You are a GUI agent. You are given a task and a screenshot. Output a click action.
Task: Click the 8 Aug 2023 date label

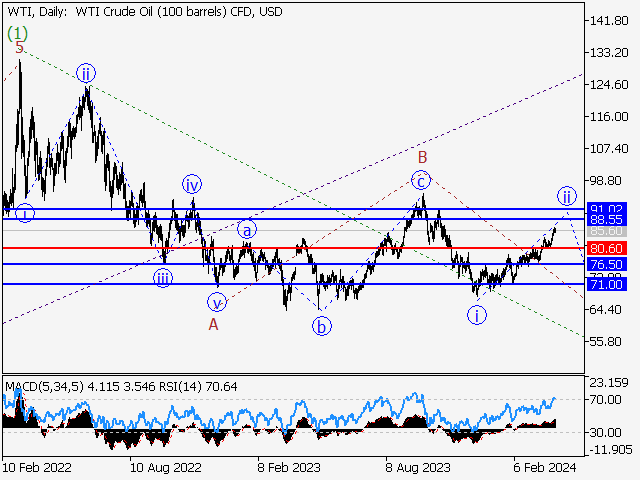click(418, 467)
